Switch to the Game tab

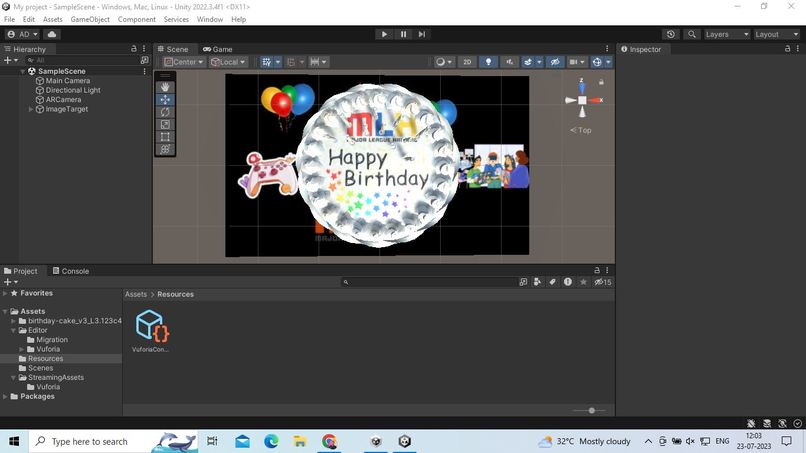[217, 49]
